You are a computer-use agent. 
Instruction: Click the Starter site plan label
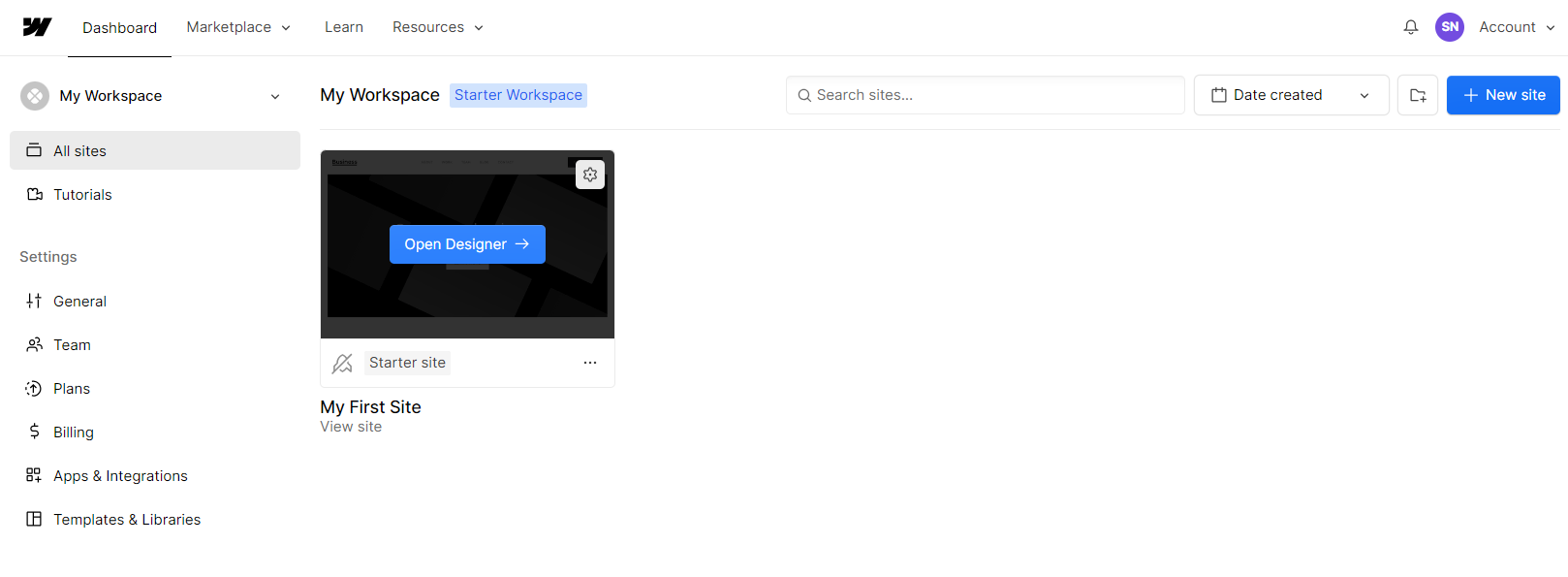[x=407, y=363]
